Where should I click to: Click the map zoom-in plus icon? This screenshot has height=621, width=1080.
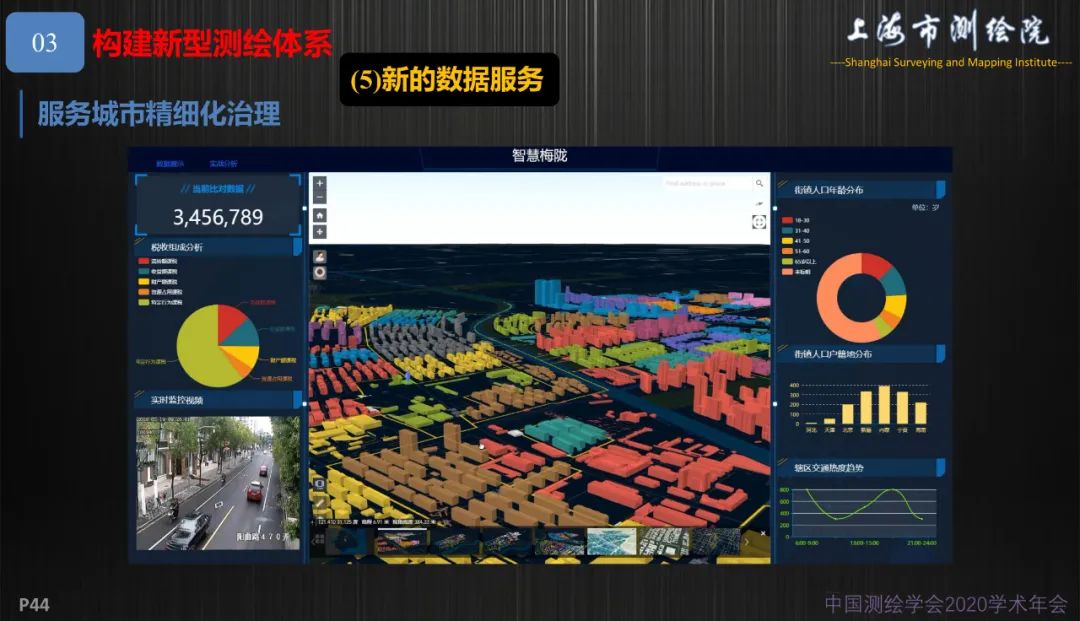pos(320,183)
